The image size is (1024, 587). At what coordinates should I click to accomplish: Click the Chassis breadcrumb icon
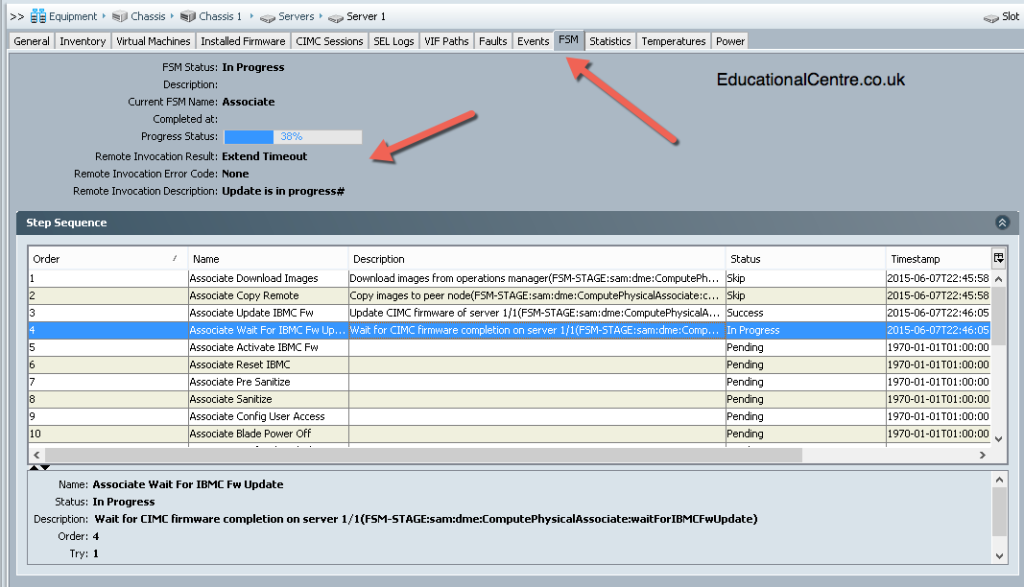pyautogui.click(x=120, y=16)
